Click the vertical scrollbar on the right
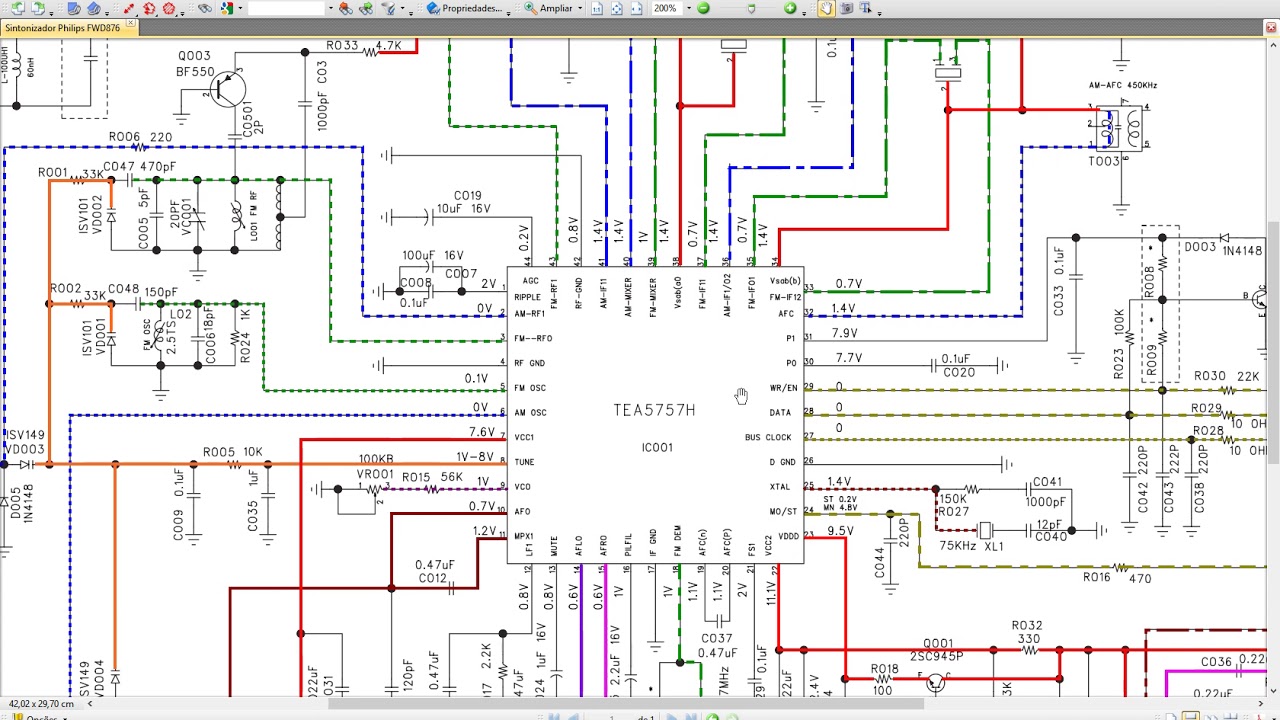Viewport: 1280px width, 720px height. pyautogui.click(x=1273, y=300)
